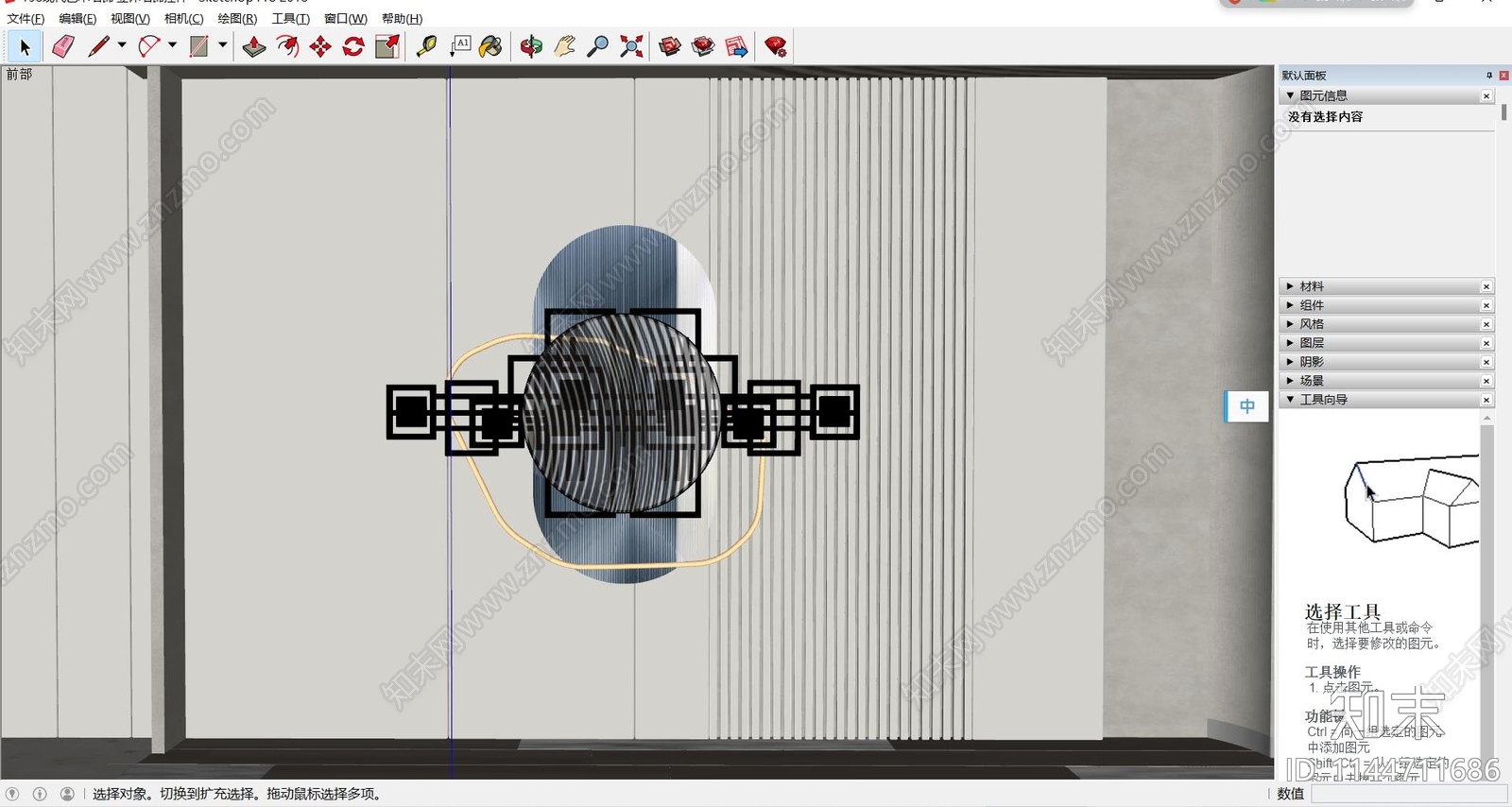Expand the 阴影 panel
Screen dimensions: 1512x807
tap(1290, 362)
